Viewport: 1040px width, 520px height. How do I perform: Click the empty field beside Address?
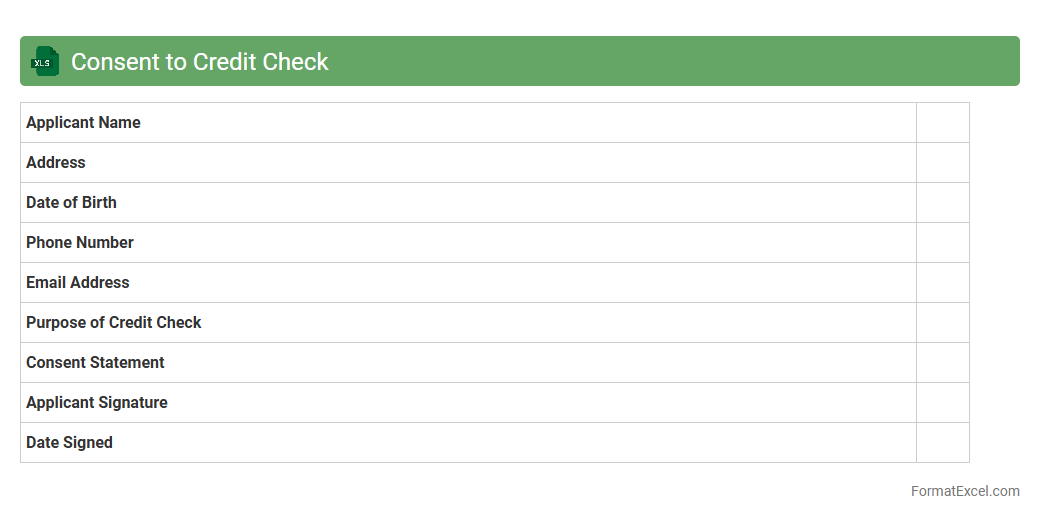click(x=942, y=163)
